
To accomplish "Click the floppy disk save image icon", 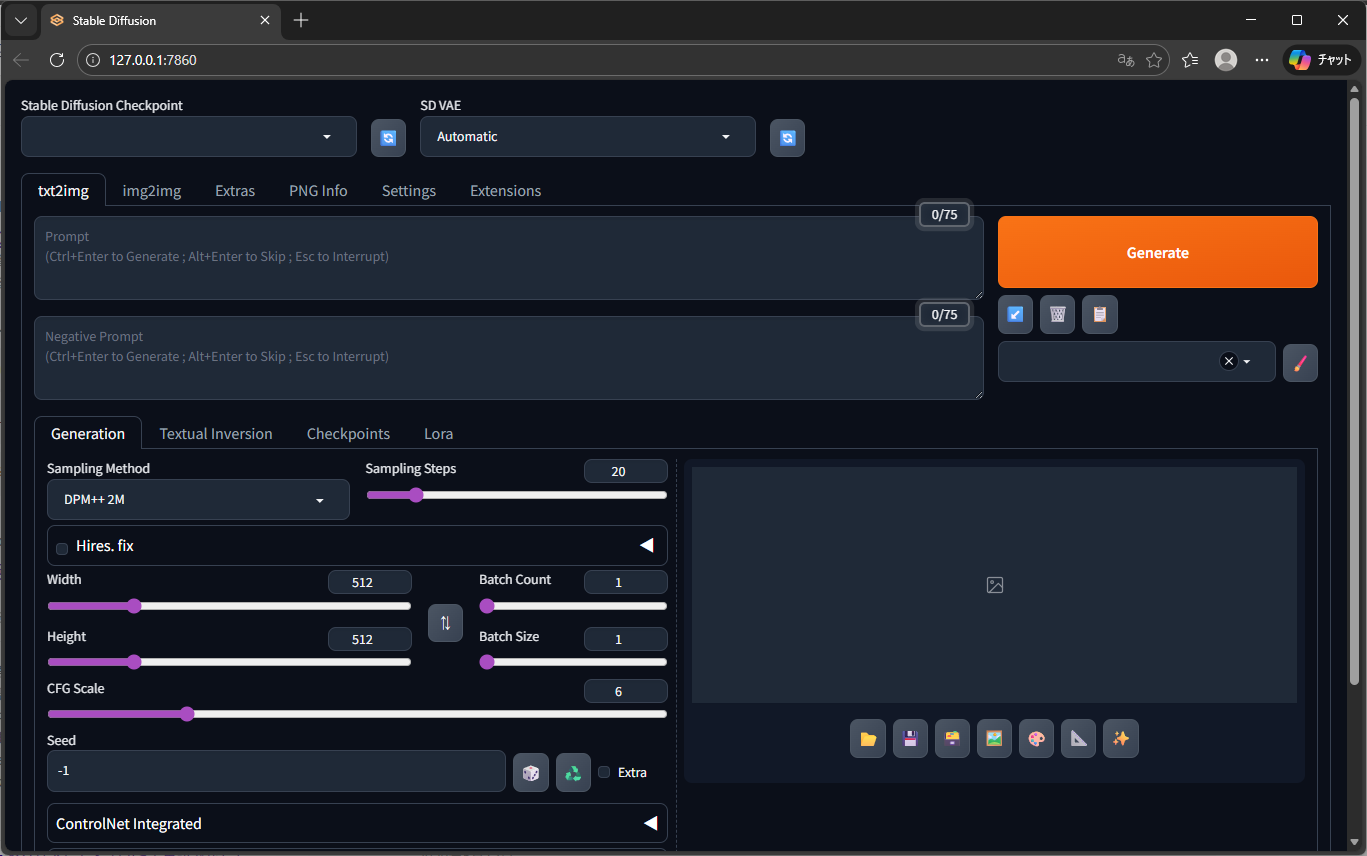I will click(910, 739).
